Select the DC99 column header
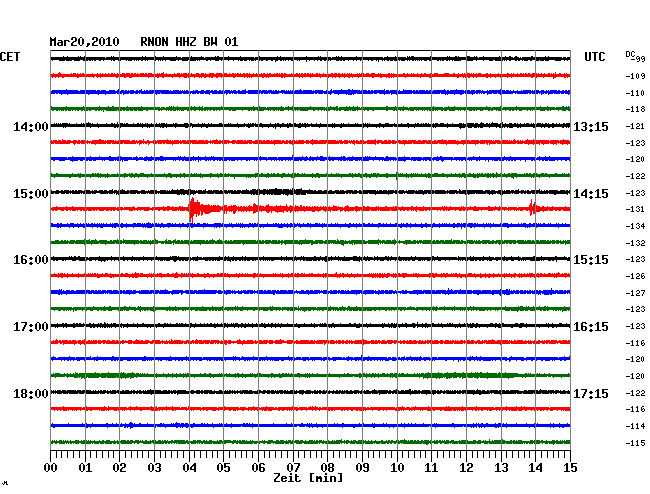 tap(635, 56)
